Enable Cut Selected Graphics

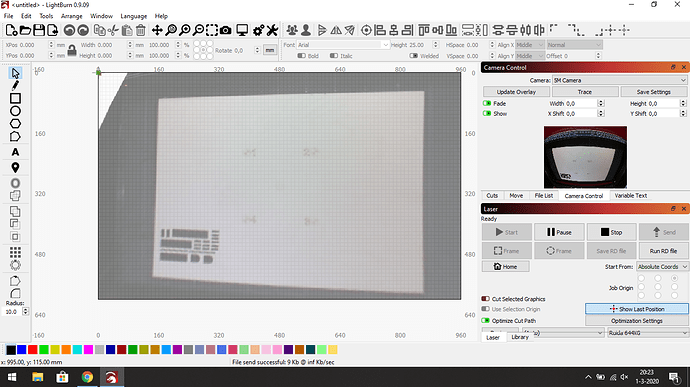pyautogui.click(x=485, y=299)
